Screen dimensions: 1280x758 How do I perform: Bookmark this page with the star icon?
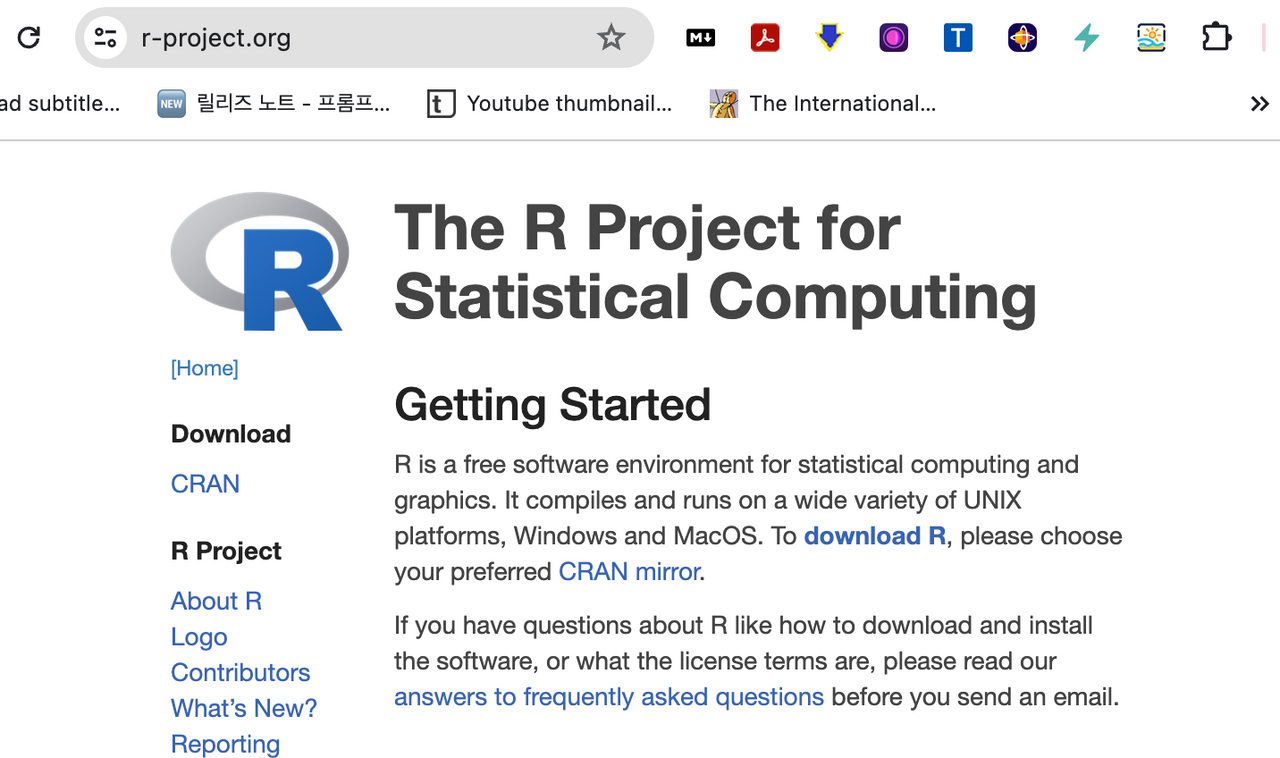point(611,38)
